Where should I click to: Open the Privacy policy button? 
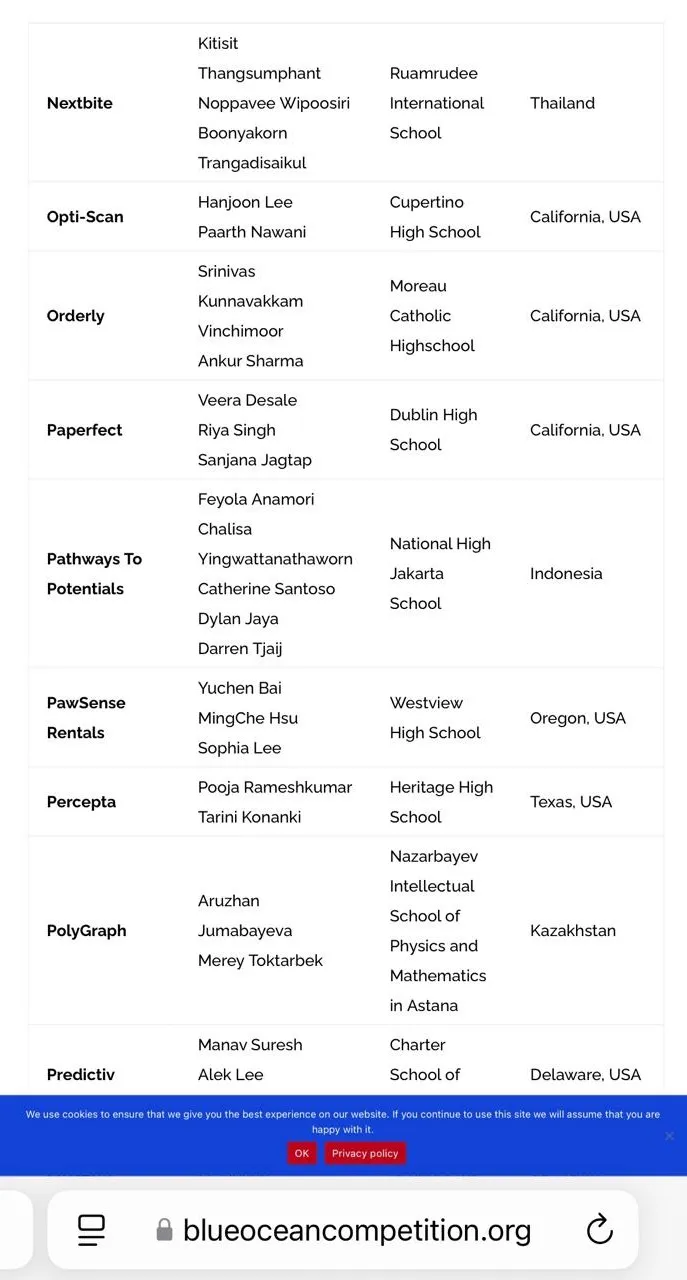365,1153
